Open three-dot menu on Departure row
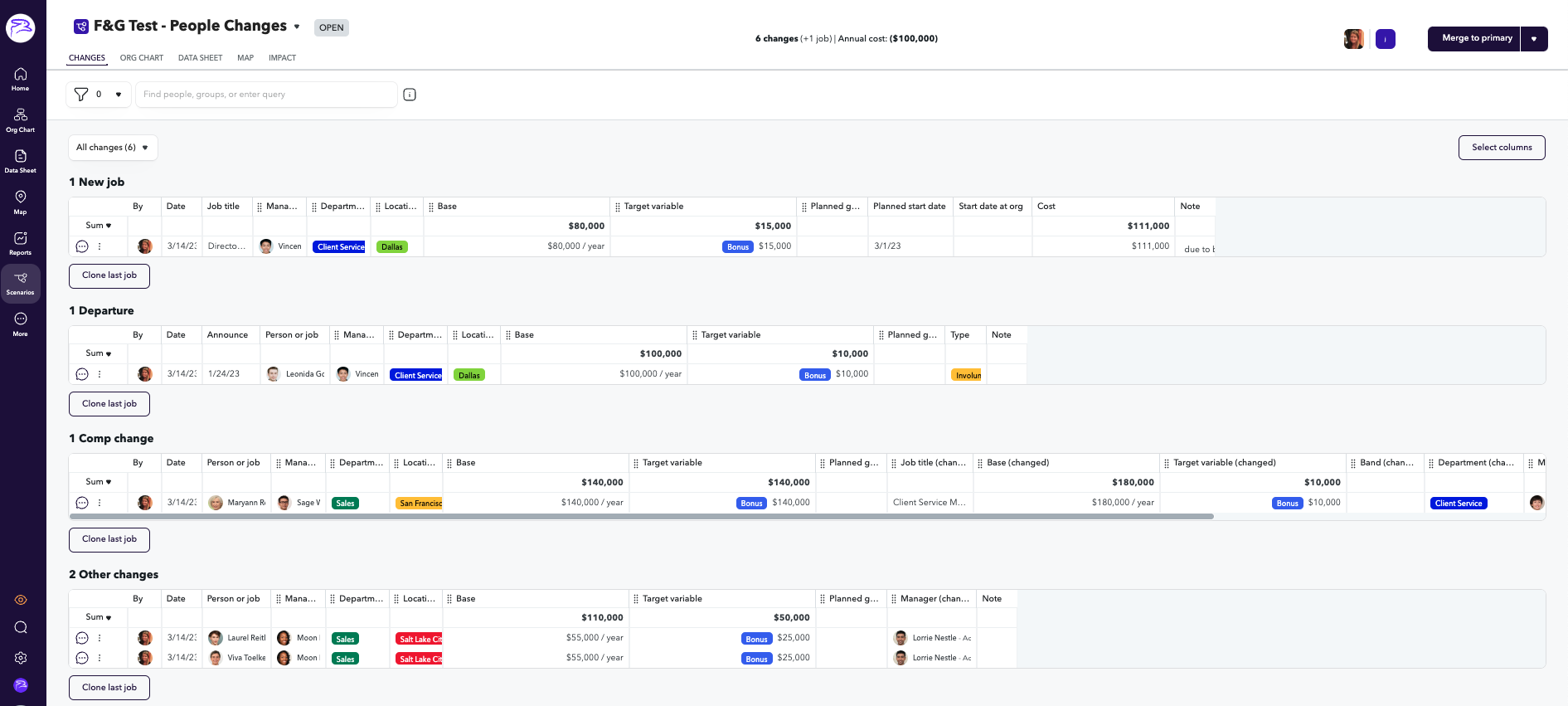Screen dimensions: 1568x706 point(100,374)
